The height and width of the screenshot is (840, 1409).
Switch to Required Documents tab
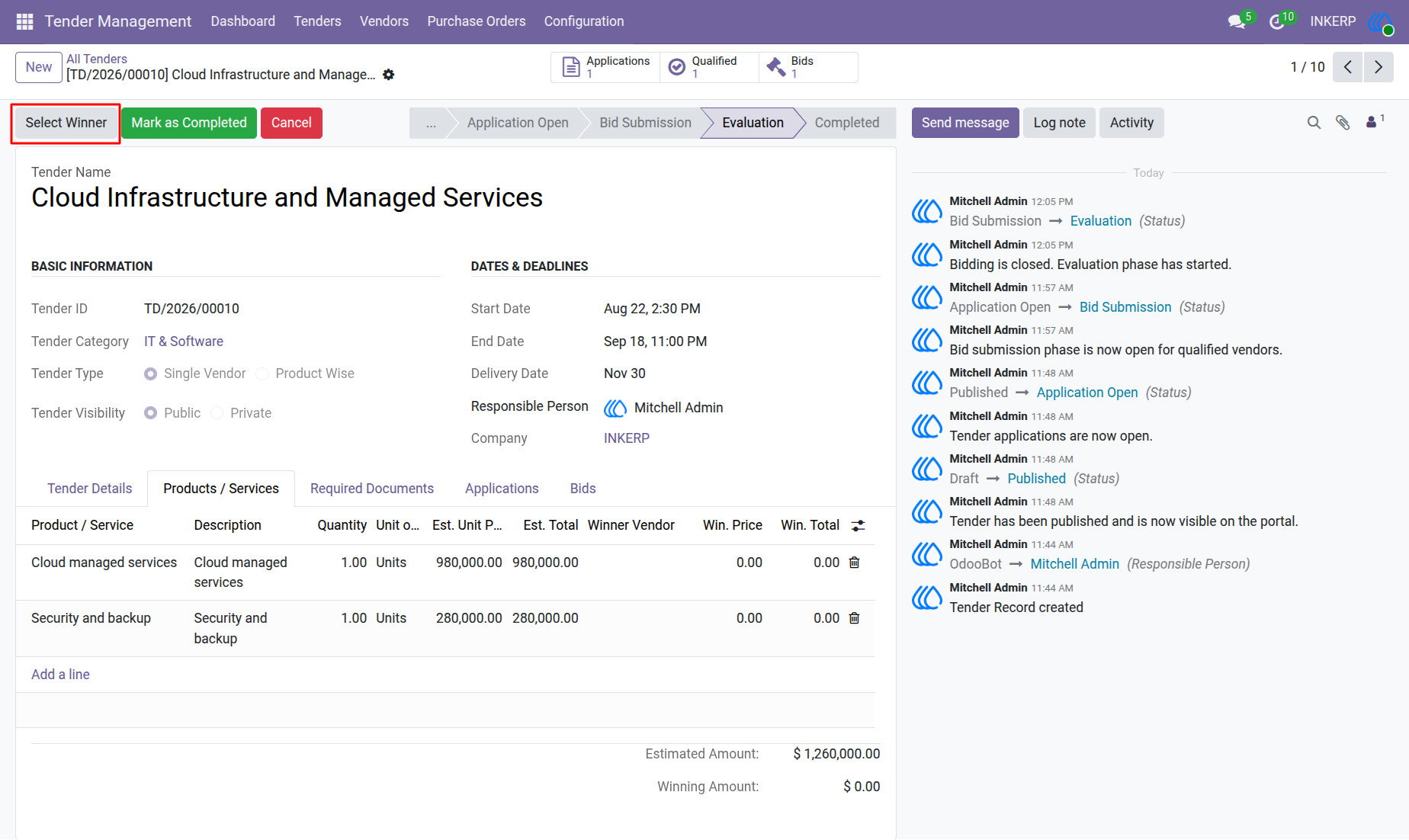coord(372,489)
